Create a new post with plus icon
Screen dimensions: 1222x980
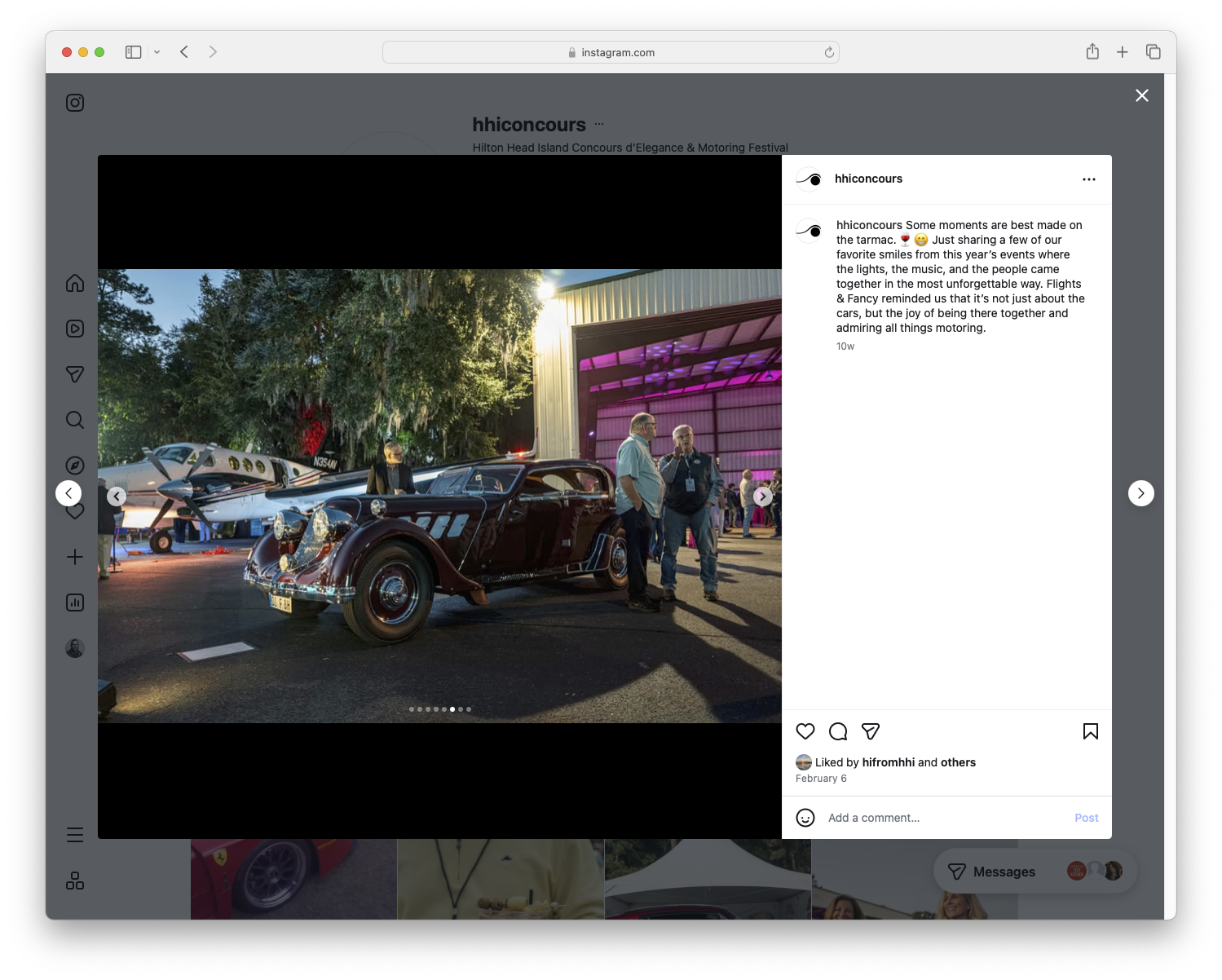(74, 557)
